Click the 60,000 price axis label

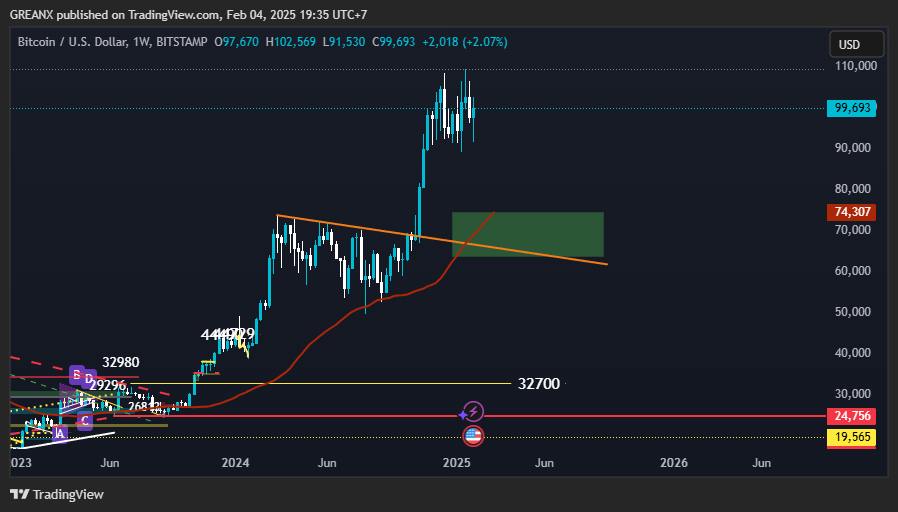853,271
